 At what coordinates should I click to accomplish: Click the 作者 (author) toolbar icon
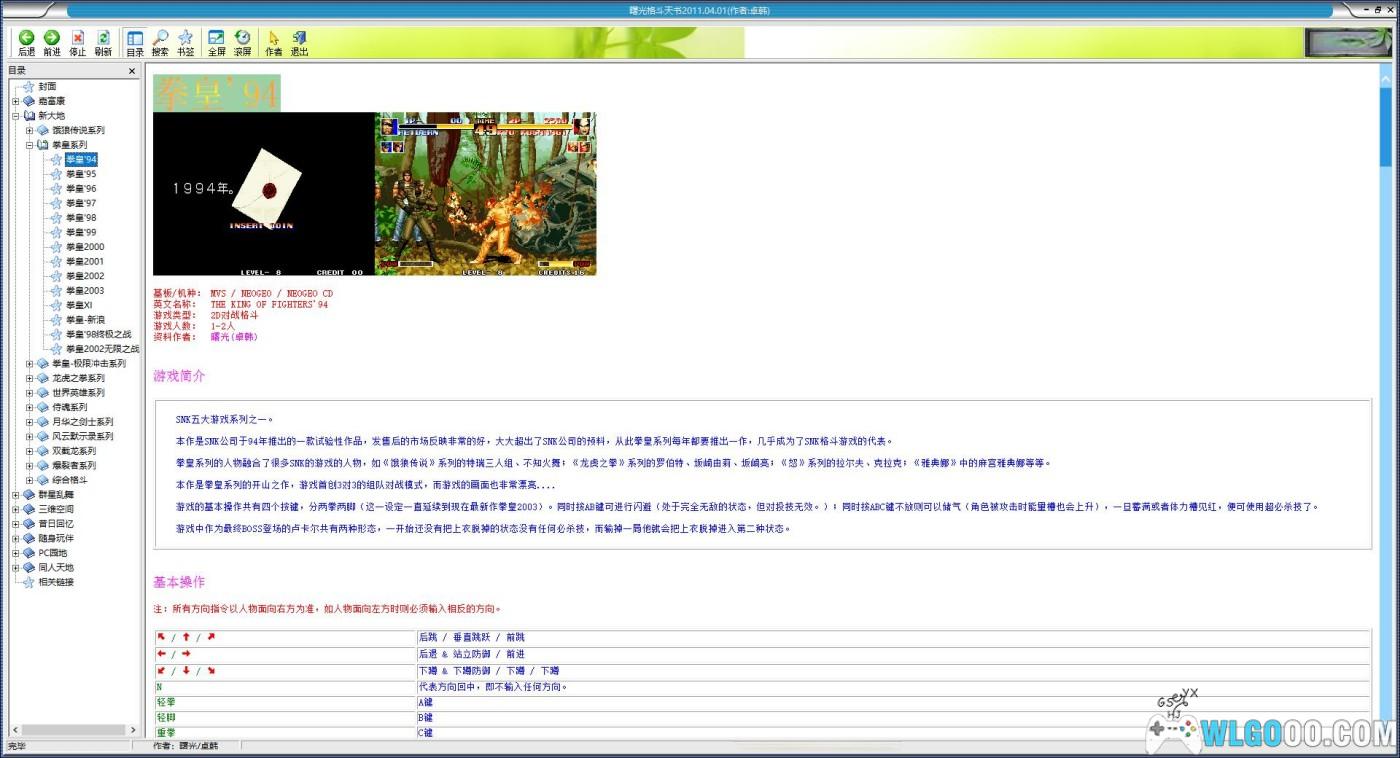273,42
